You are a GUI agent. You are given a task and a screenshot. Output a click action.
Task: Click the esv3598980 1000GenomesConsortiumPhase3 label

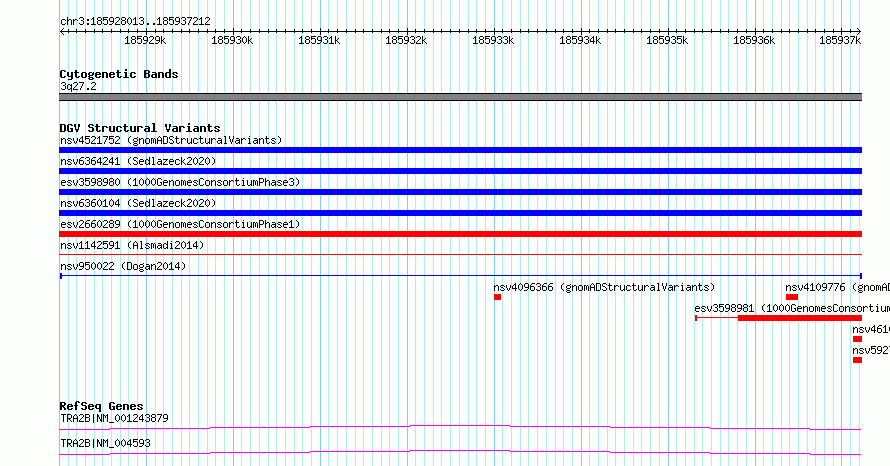coord(180,182)
